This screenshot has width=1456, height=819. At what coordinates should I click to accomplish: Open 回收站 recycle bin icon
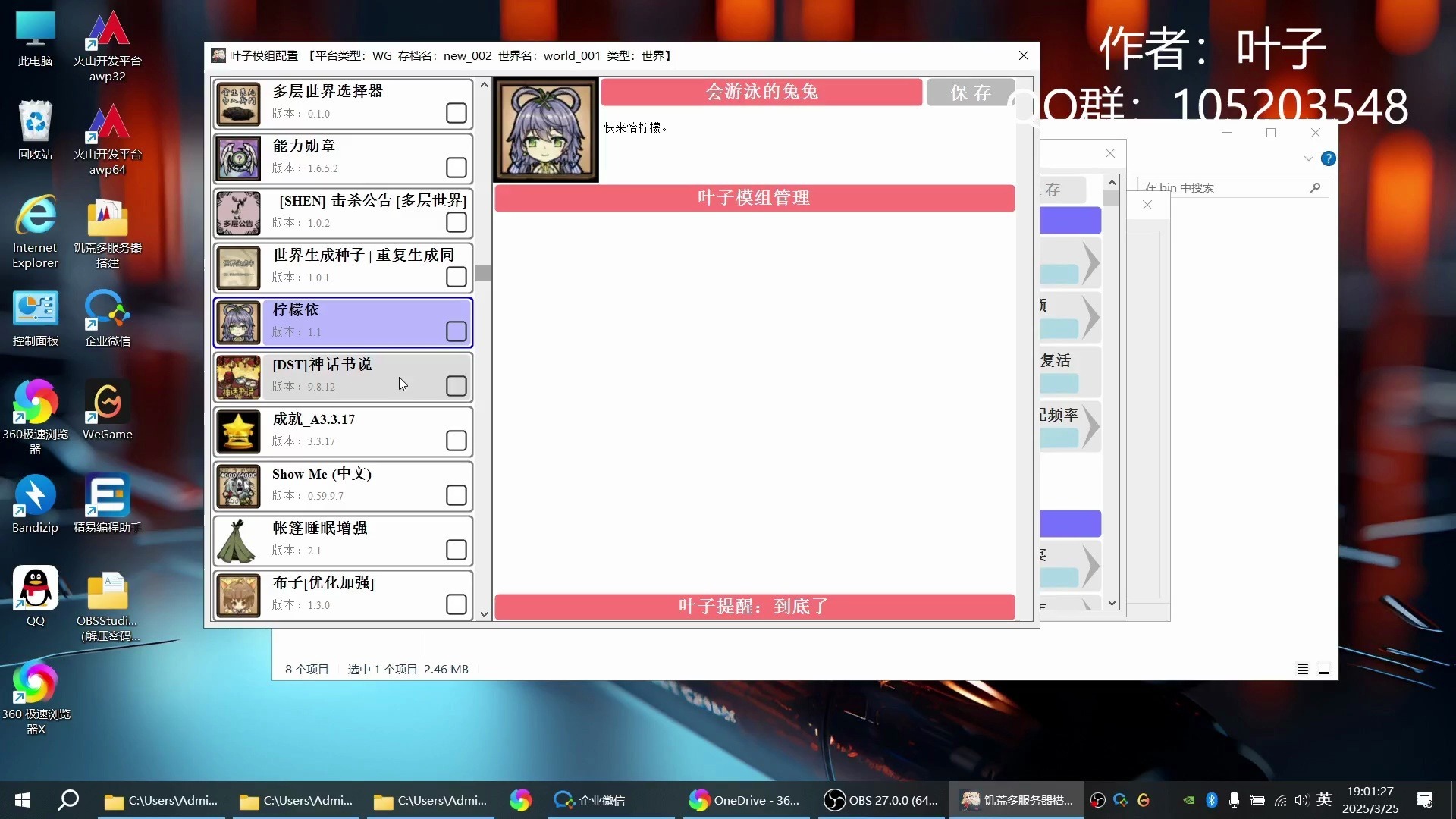35,130
